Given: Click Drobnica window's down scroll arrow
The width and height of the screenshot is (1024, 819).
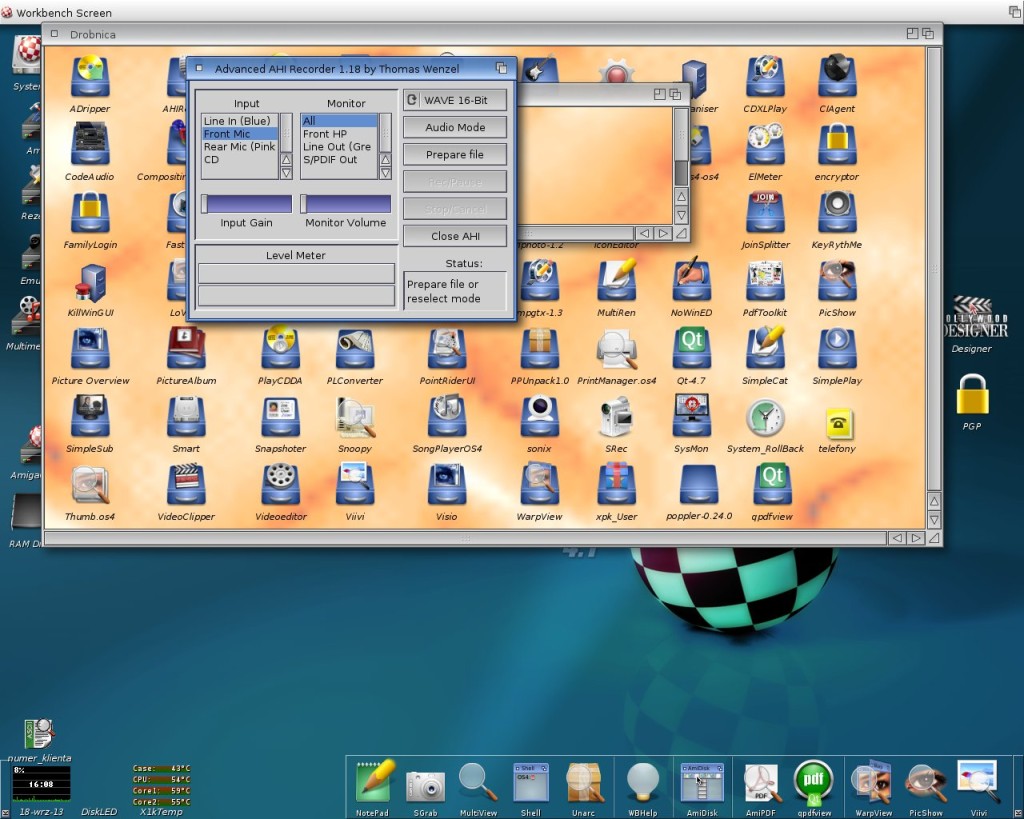Looking at the screenshot, I should [x=935, y=520].
